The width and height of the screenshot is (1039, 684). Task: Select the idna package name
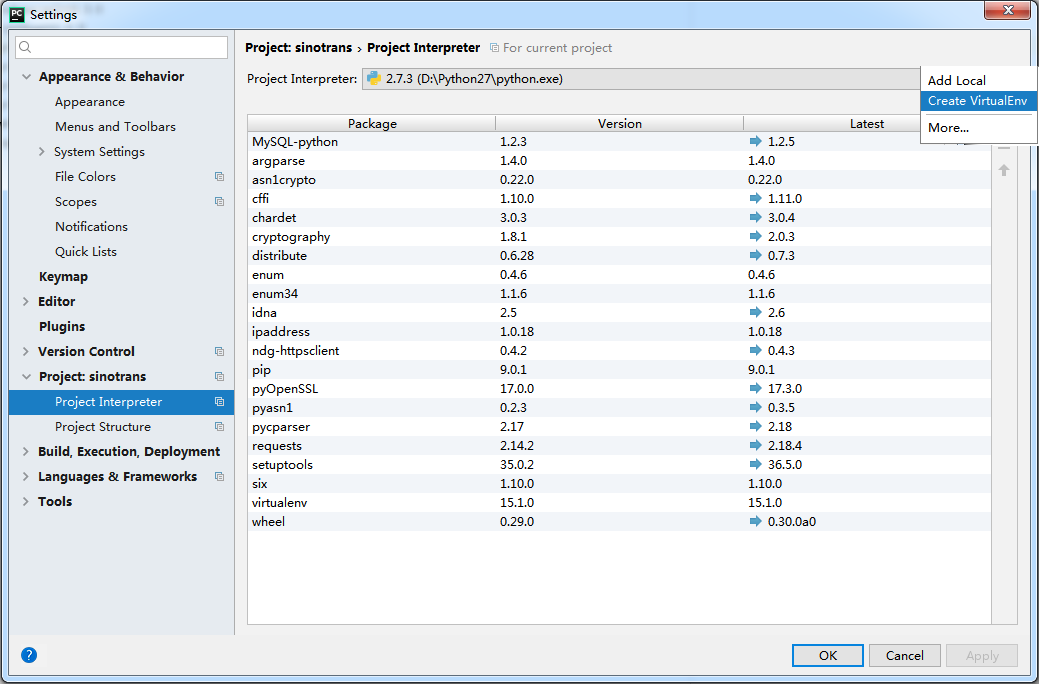click(x=264, y=313)
